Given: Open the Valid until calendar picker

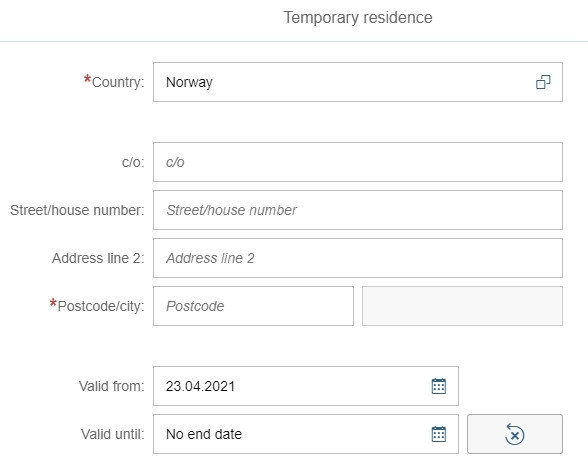Looking at the screenshot, I should 439,434.
